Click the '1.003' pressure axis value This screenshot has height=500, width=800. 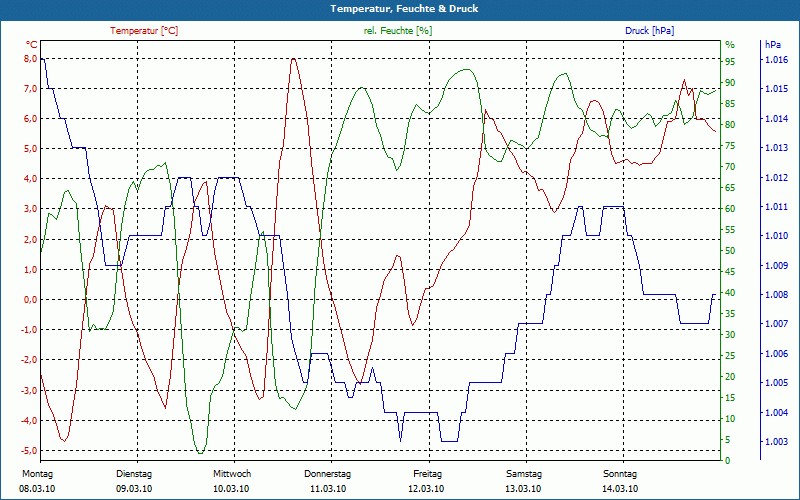click(776, 441)
